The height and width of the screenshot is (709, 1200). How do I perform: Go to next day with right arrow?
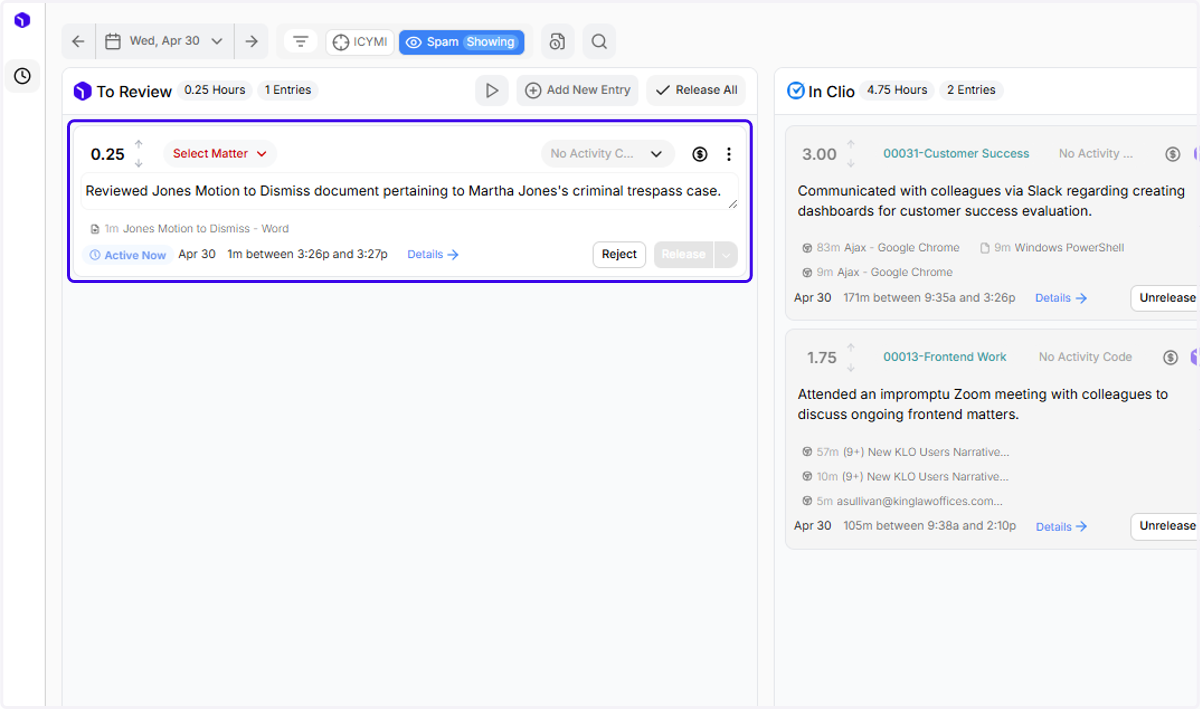click(251, 41)
